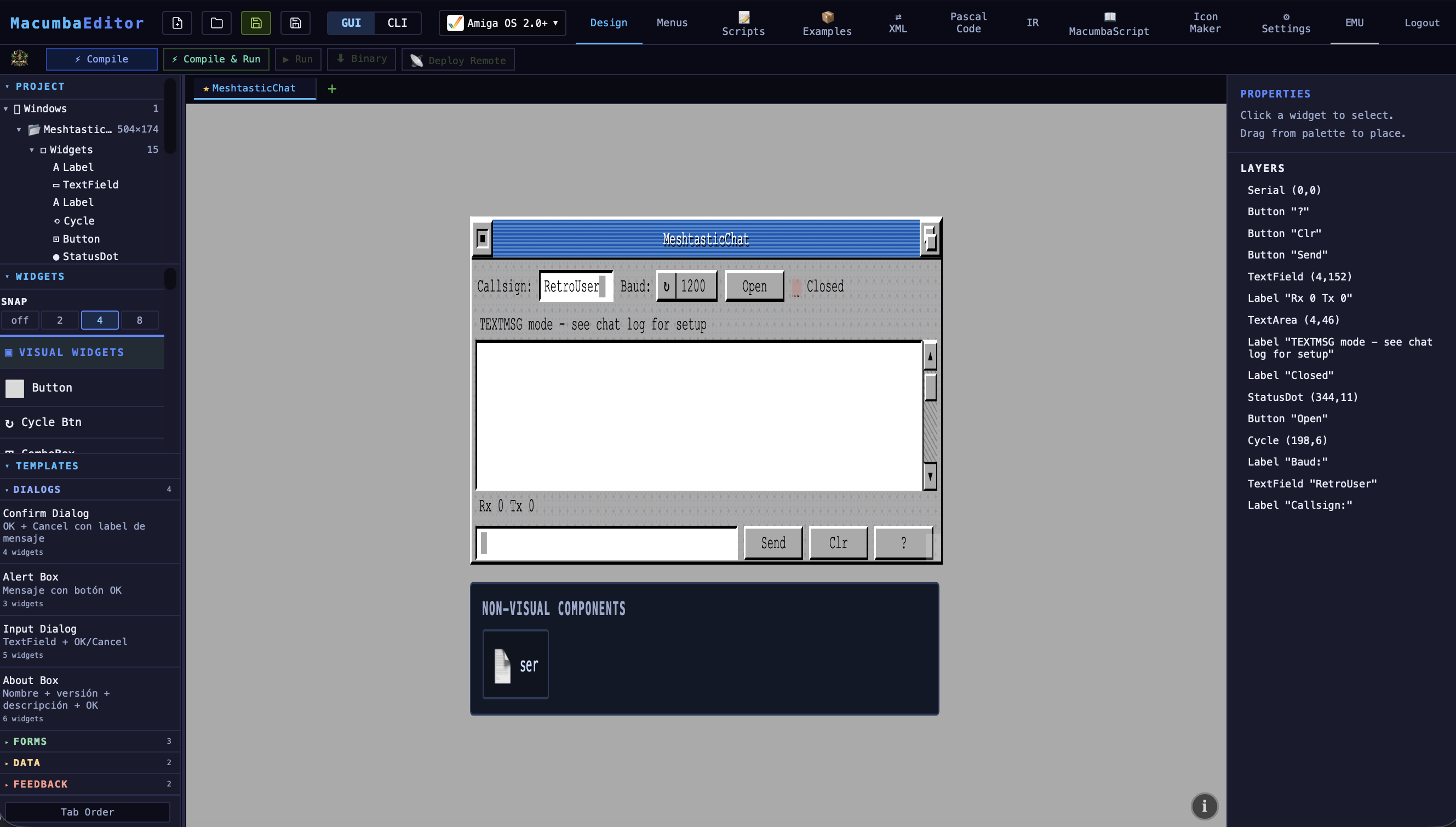
Task: Click the Clr button in the design window
Action: click(838, 543)
